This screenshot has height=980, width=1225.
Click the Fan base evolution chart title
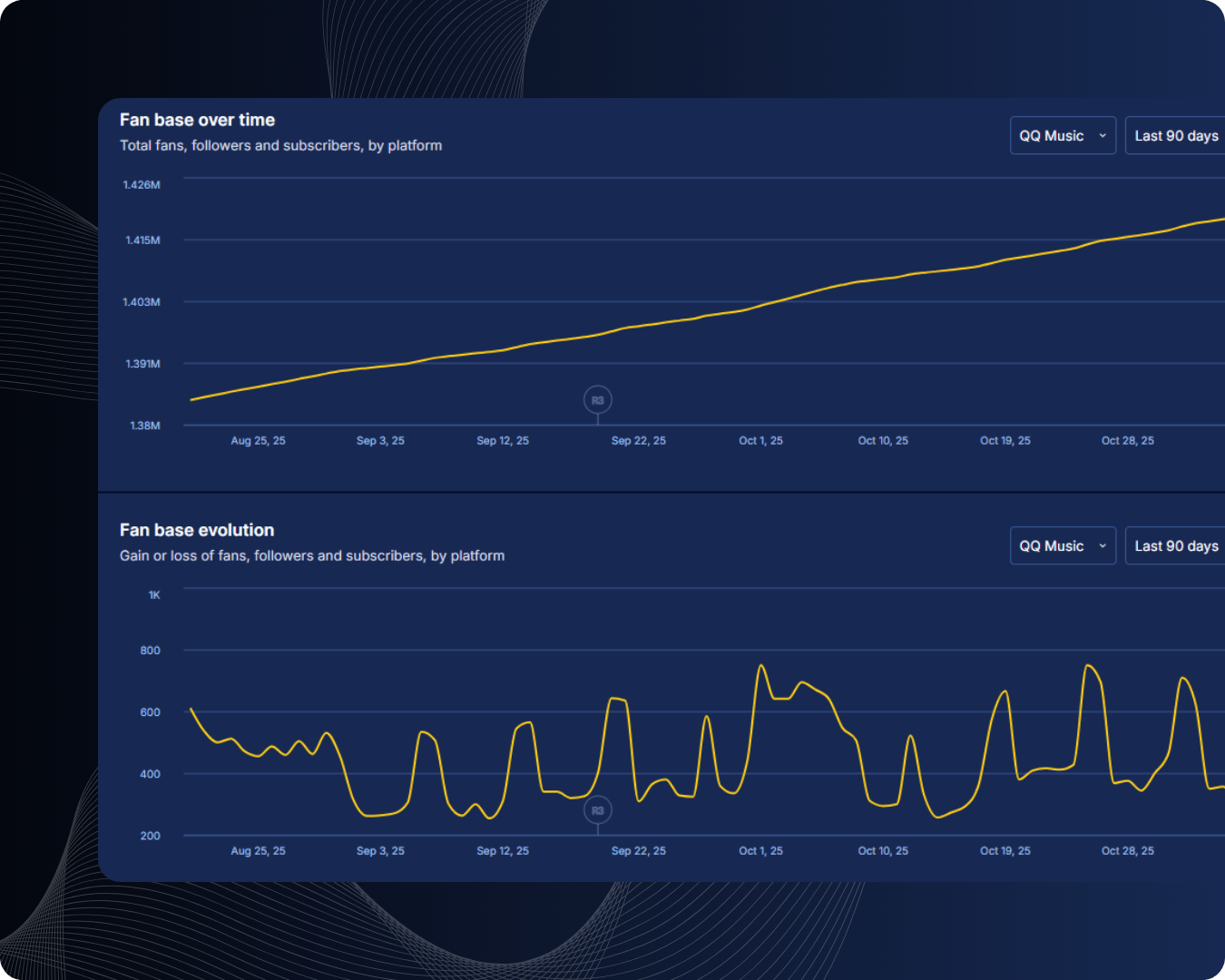point(196,530)
